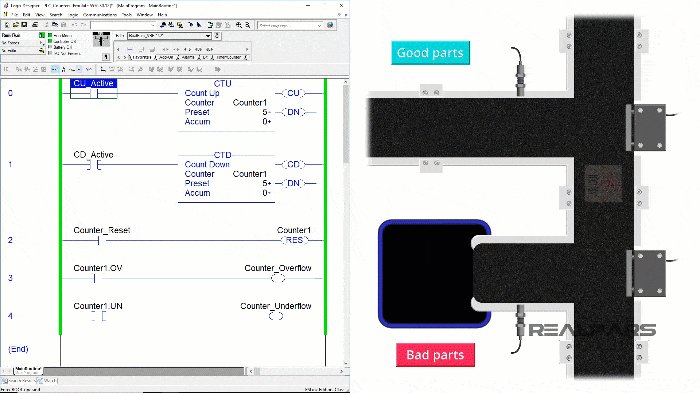Click the RSWho network browse icon beside Path
The width and height of the screenshot is (700, 393).
[217, 36]
